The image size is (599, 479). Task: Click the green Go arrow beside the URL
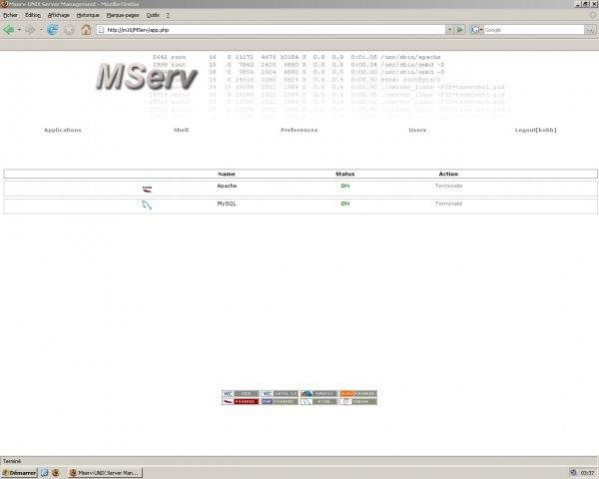460,29
